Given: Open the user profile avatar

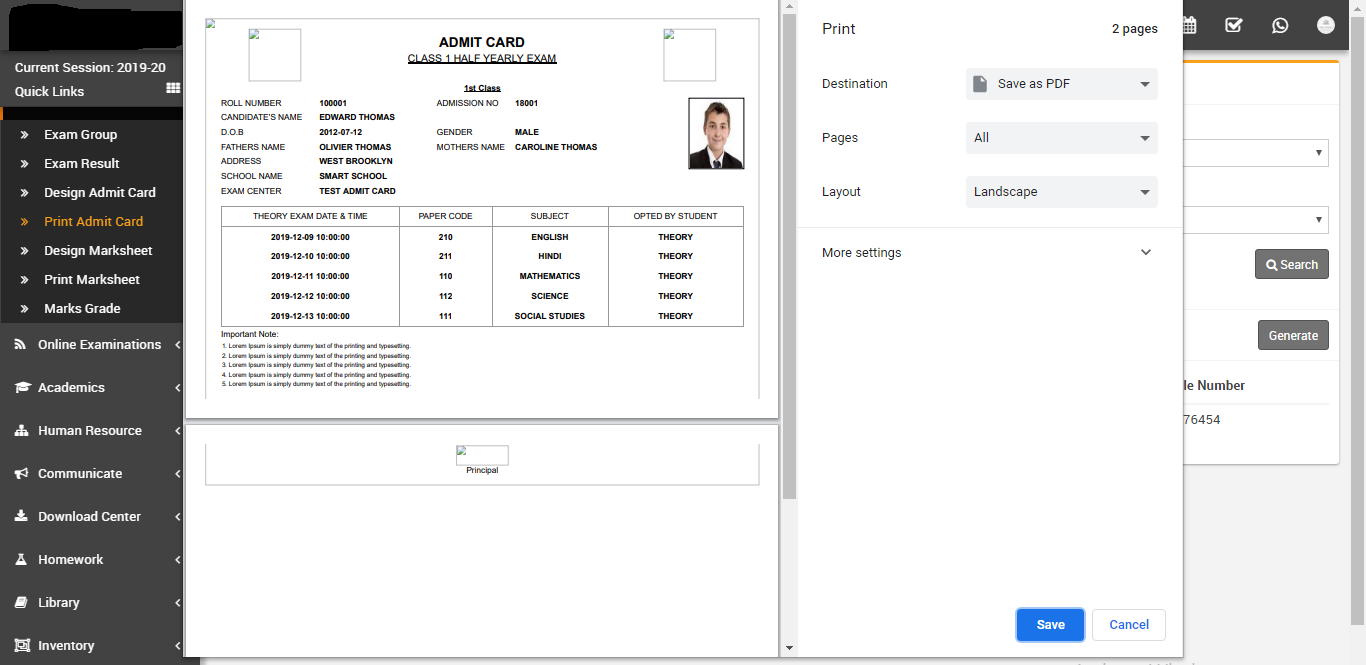Looking at the screenshot, I should coord(1326,26).
